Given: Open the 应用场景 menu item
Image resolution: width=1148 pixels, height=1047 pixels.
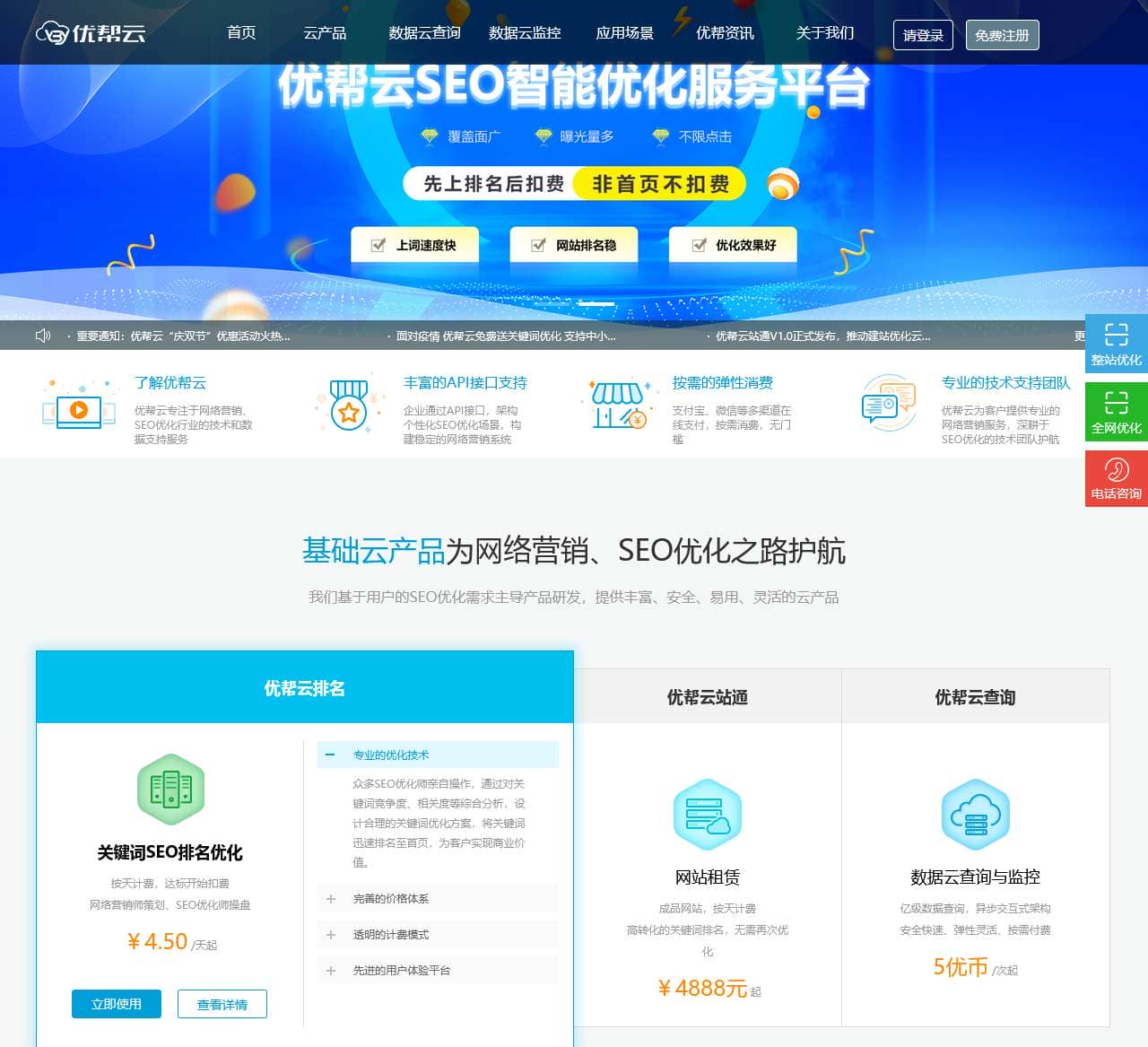Looking at the screenshot, I should [x=625, y=32].
